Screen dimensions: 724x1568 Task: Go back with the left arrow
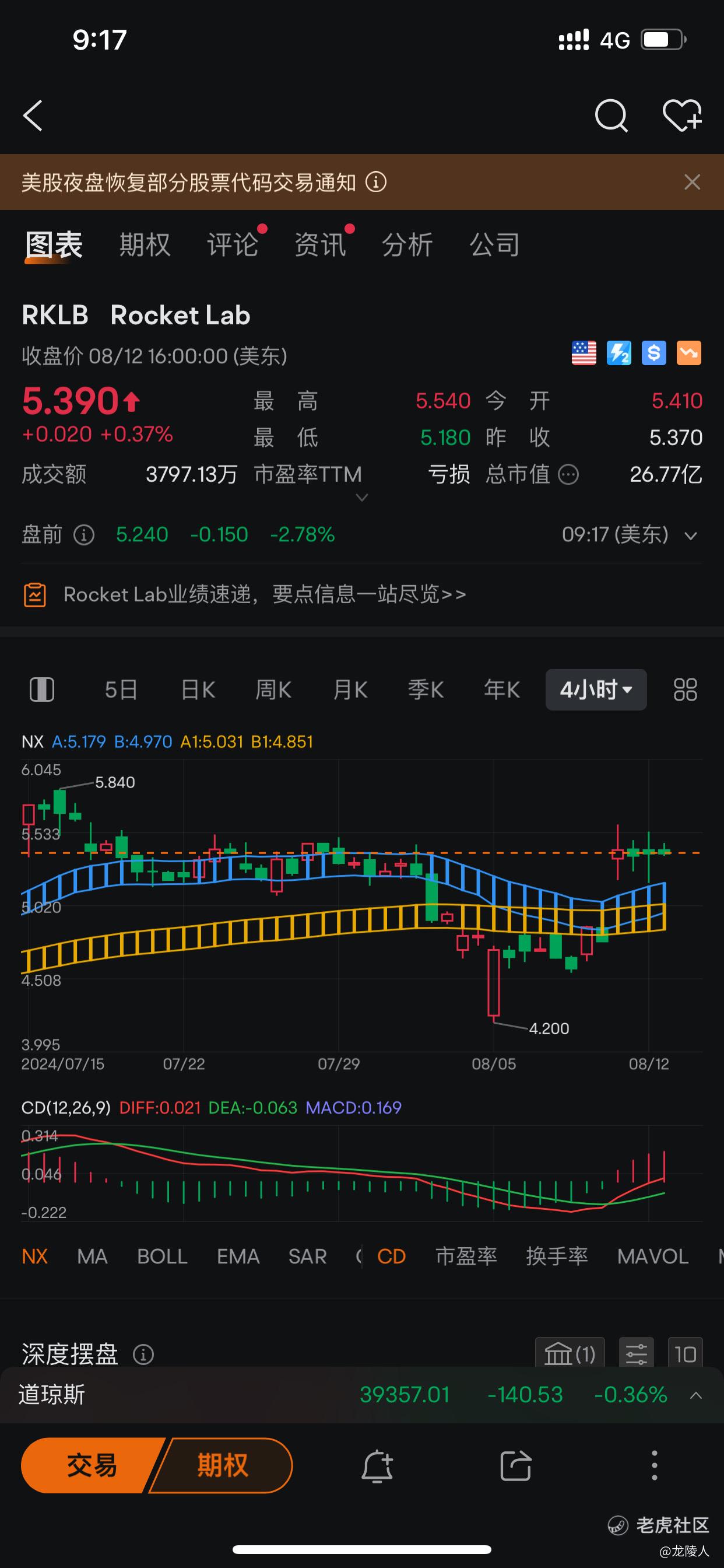click(x=33, y=116)
